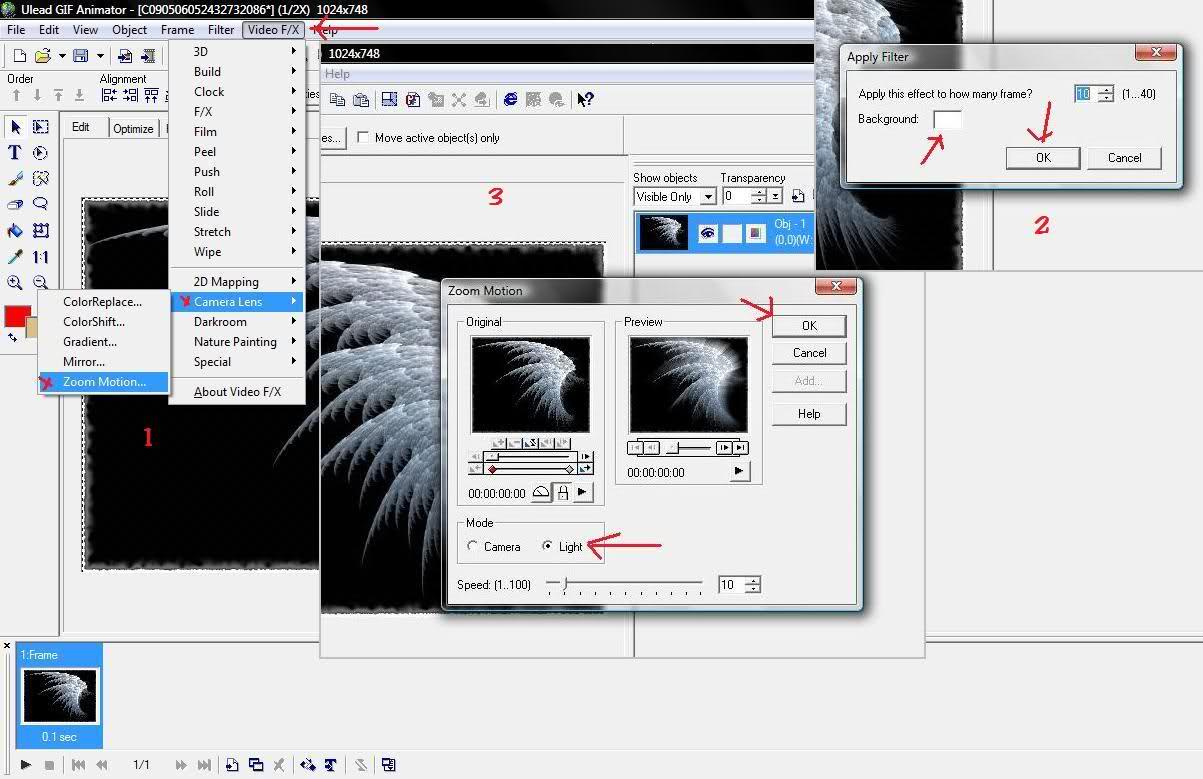Screen dimensions: 1203x779
Task: Switch to the Optimize tab
Action: 133,128
